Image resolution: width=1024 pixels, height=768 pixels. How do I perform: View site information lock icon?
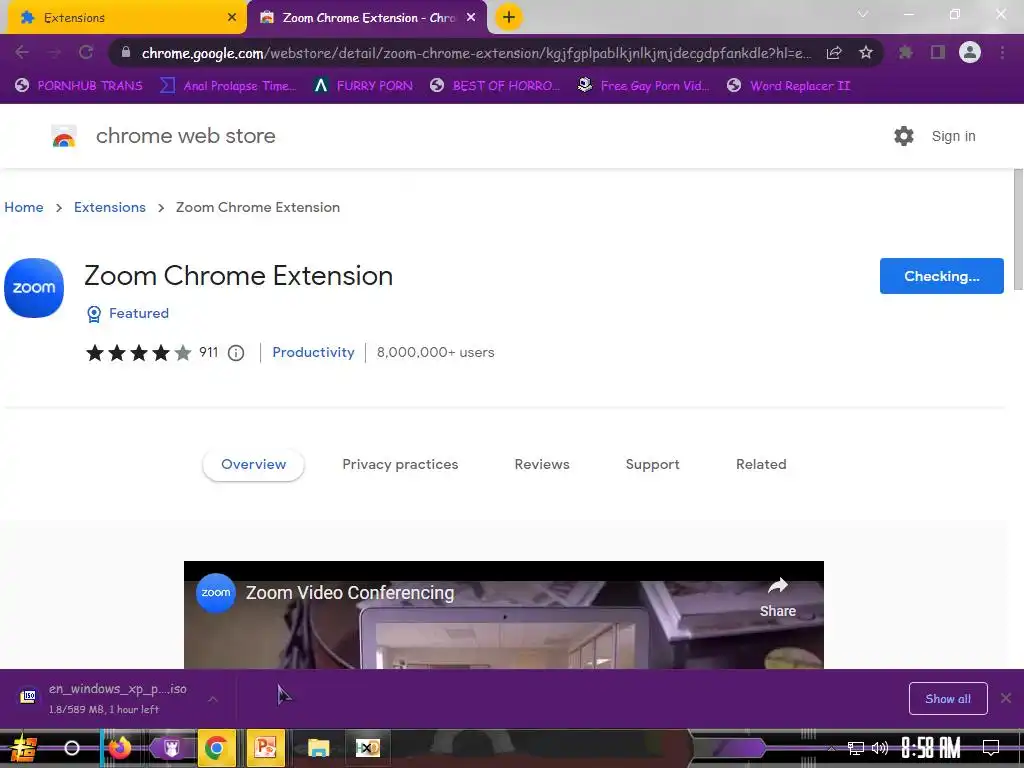pyautogui.click(x=126, y=52)
